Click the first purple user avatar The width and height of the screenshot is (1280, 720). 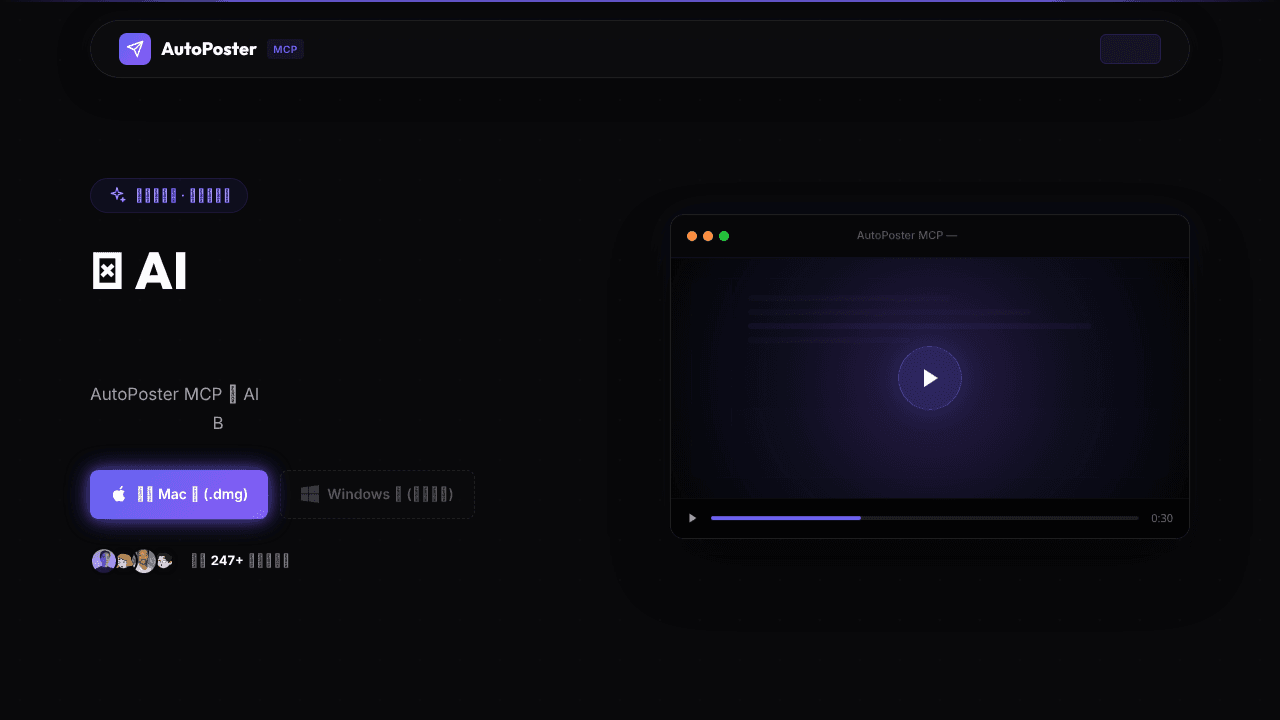tap(104, 561)
